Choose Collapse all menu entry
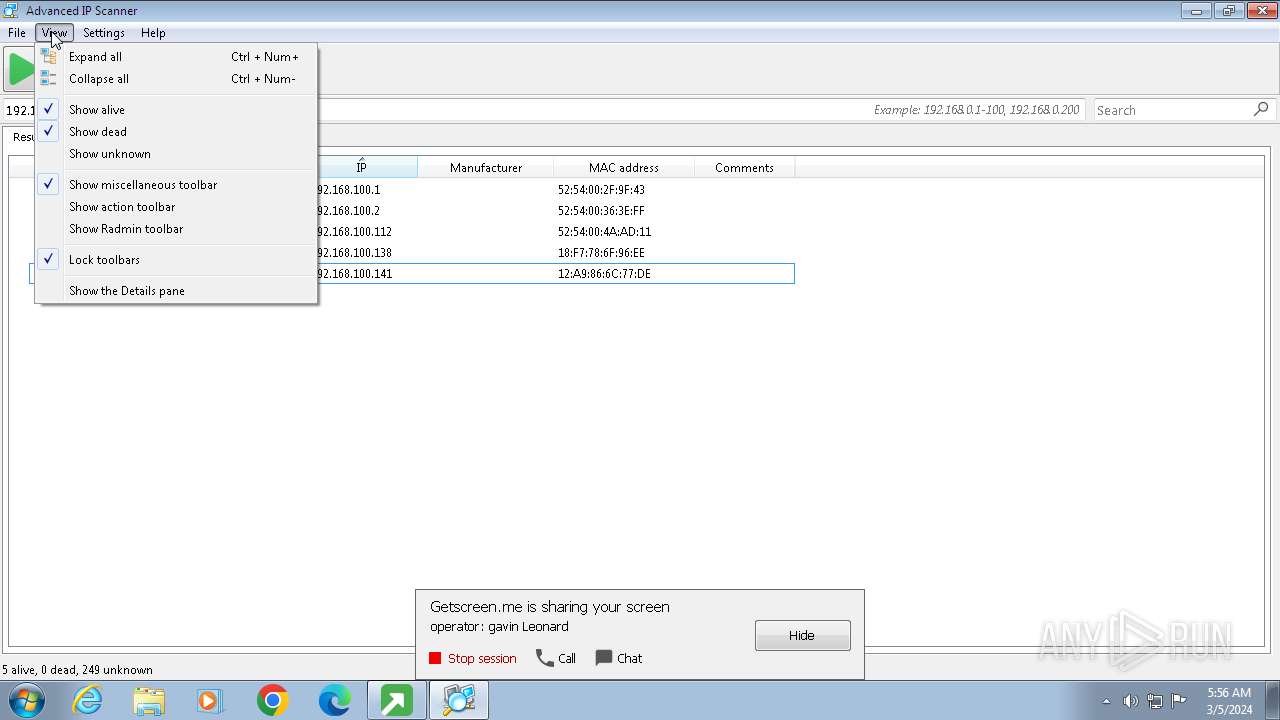This screenshot has height=720, width=1280. (x=176, y=79)
